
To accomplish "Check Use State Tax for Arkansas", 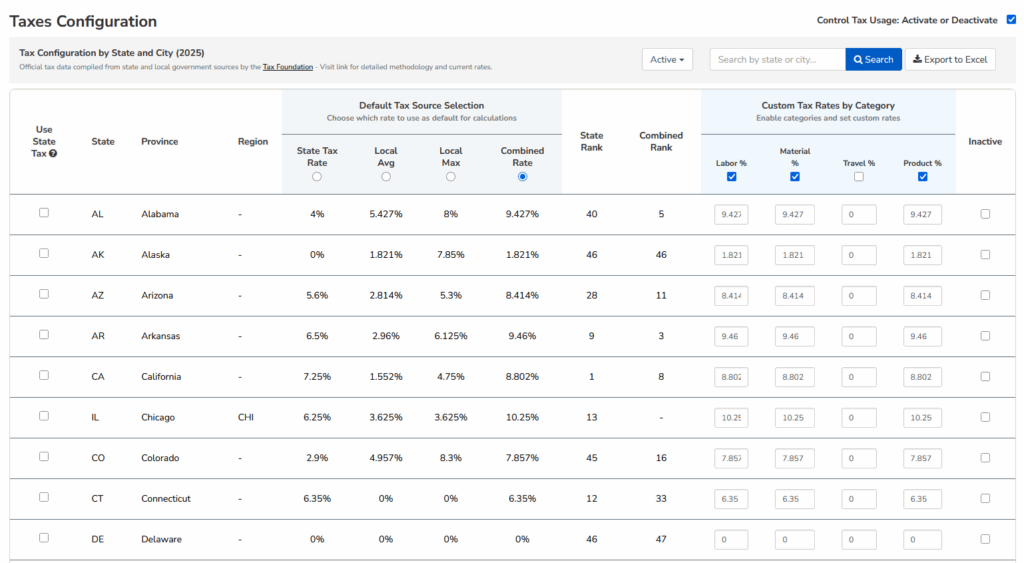I will click(x=44, y=334).
